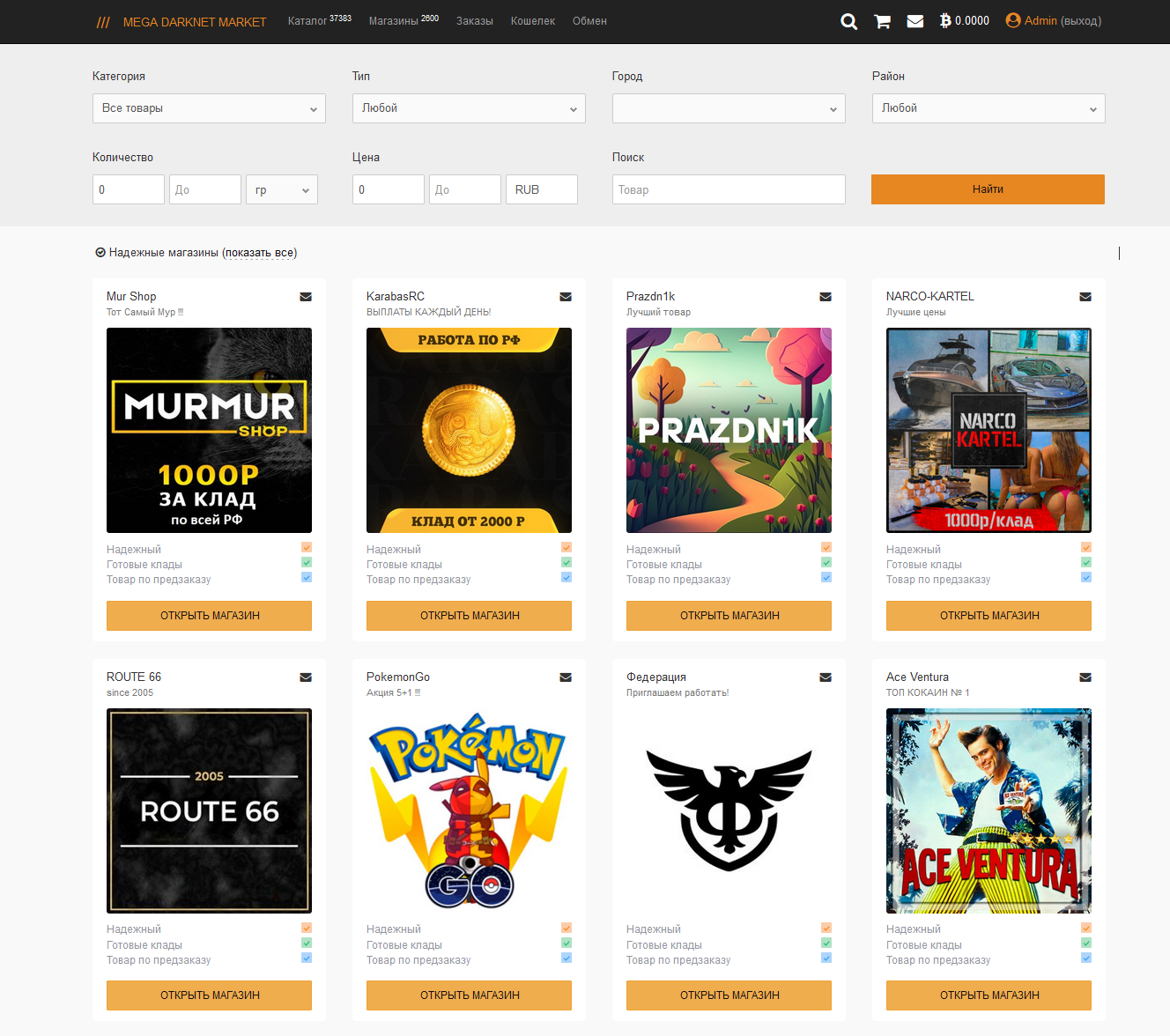Open the Категория dropdown

pos(209,107)
